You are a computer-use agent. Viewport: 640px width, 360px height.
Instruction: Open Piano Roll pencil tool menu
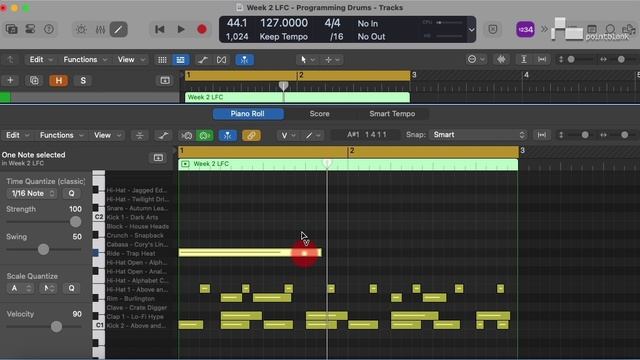[x=313, y=135]
